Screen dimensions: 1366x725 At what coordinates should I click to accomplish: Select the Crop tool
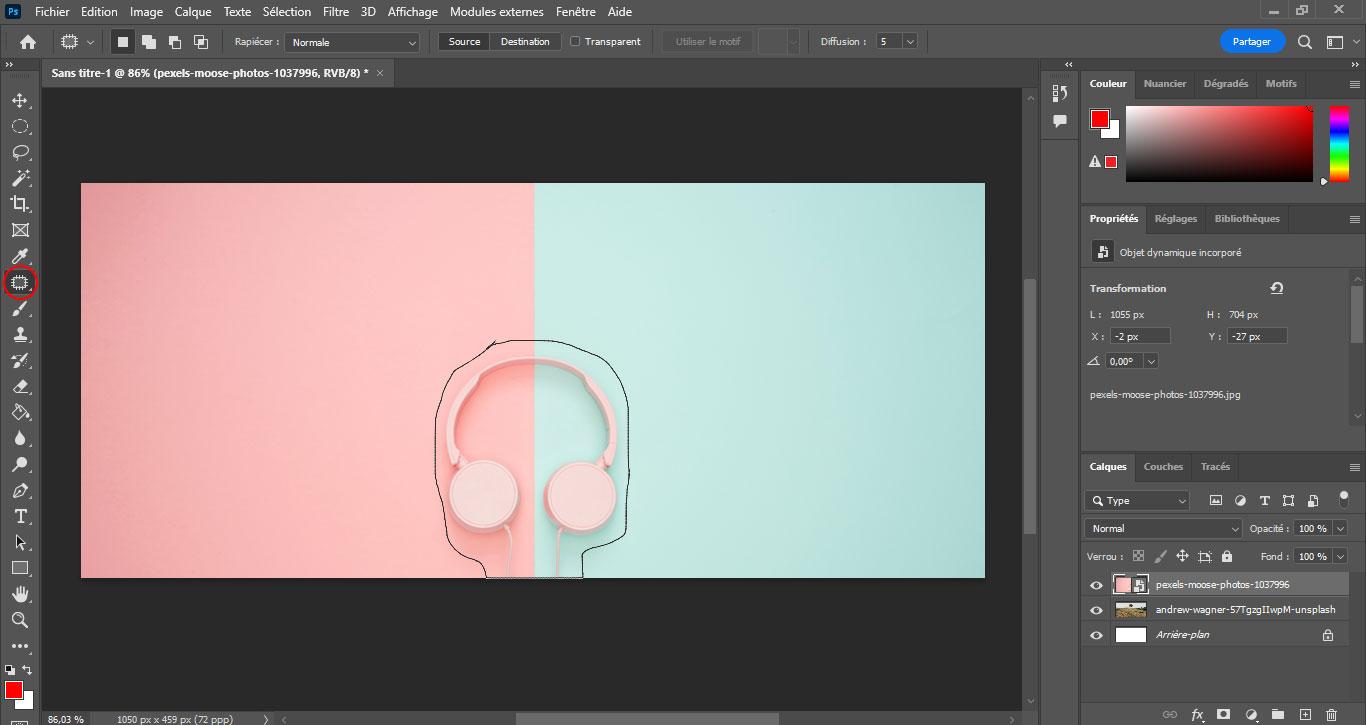(19, 205)
